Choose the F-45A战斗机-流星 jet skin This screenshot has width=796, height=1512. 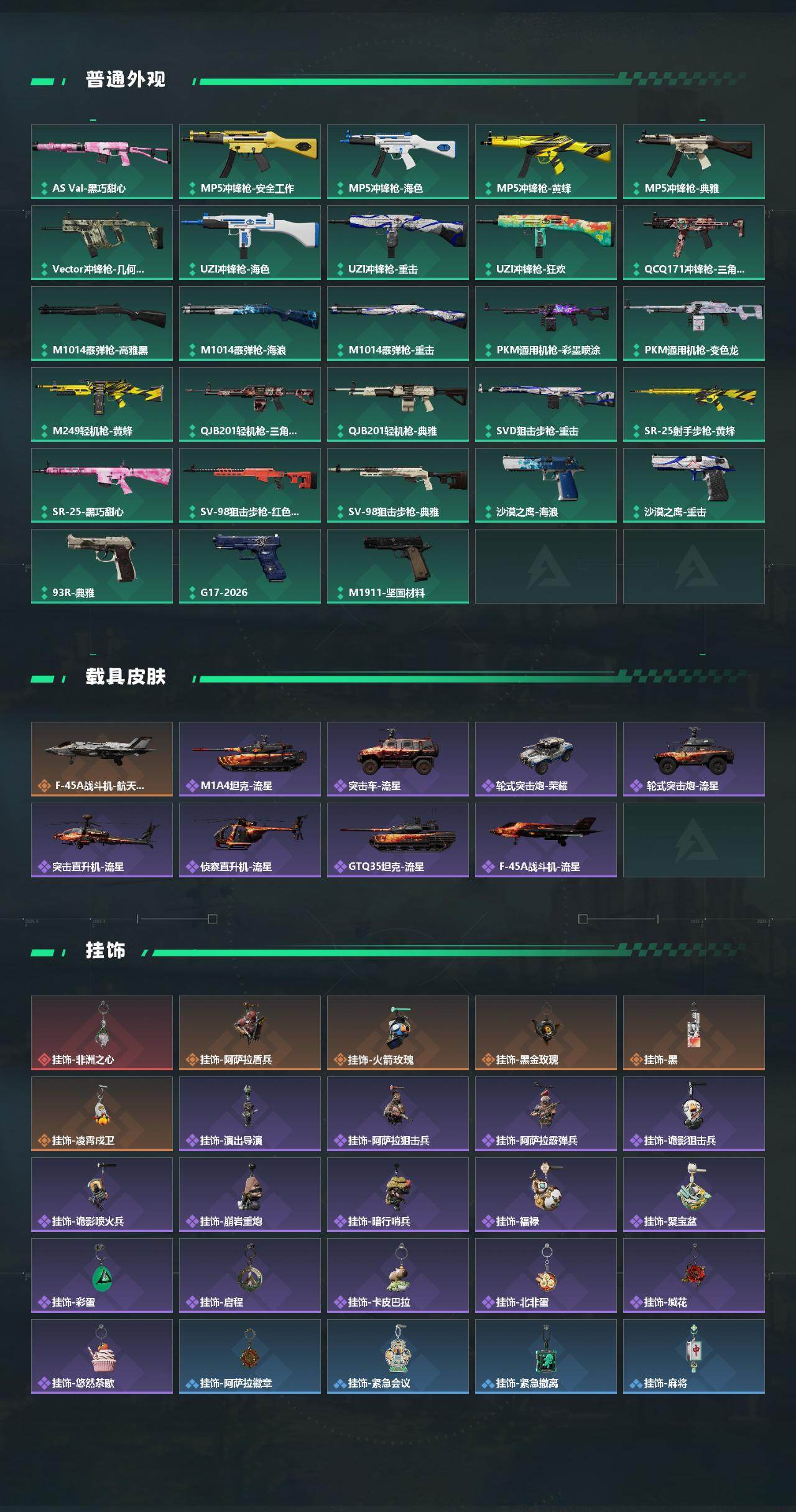[x=546, y=840]
